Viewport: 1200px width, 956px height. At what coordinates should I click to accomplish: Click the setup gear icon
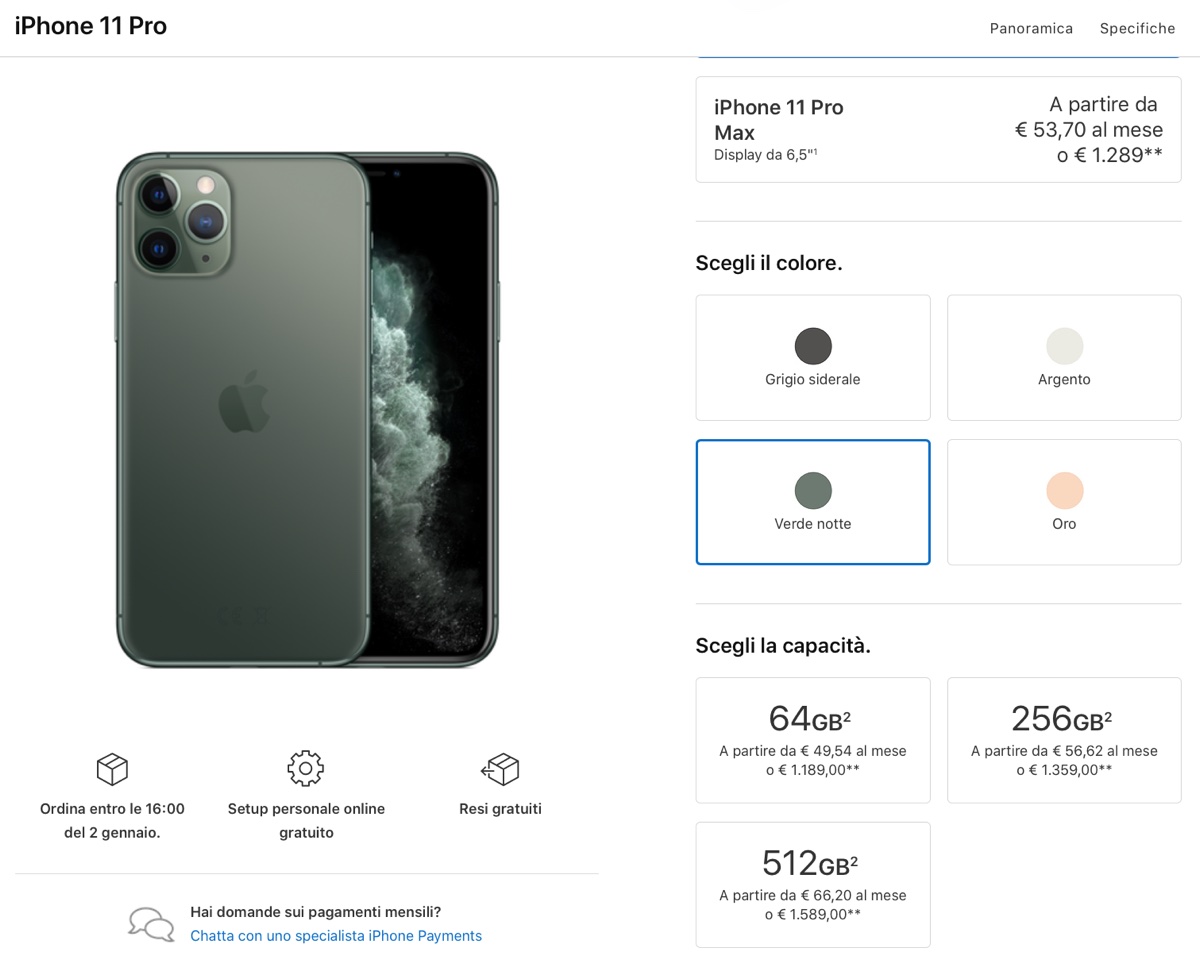[x=305, y=768]
